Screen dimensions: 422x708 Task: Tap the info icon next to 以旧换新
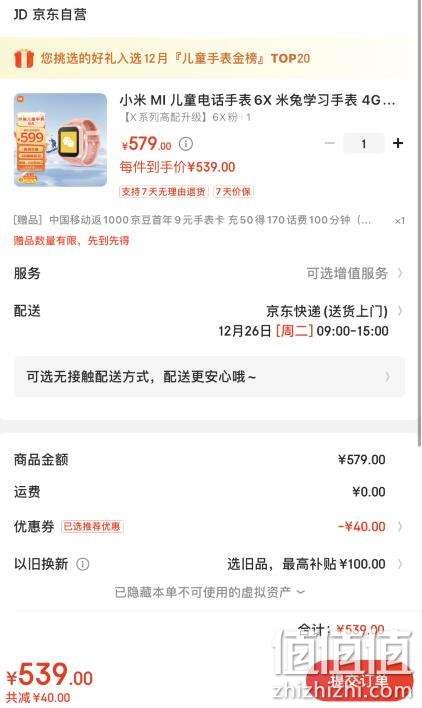click(83, 564)
